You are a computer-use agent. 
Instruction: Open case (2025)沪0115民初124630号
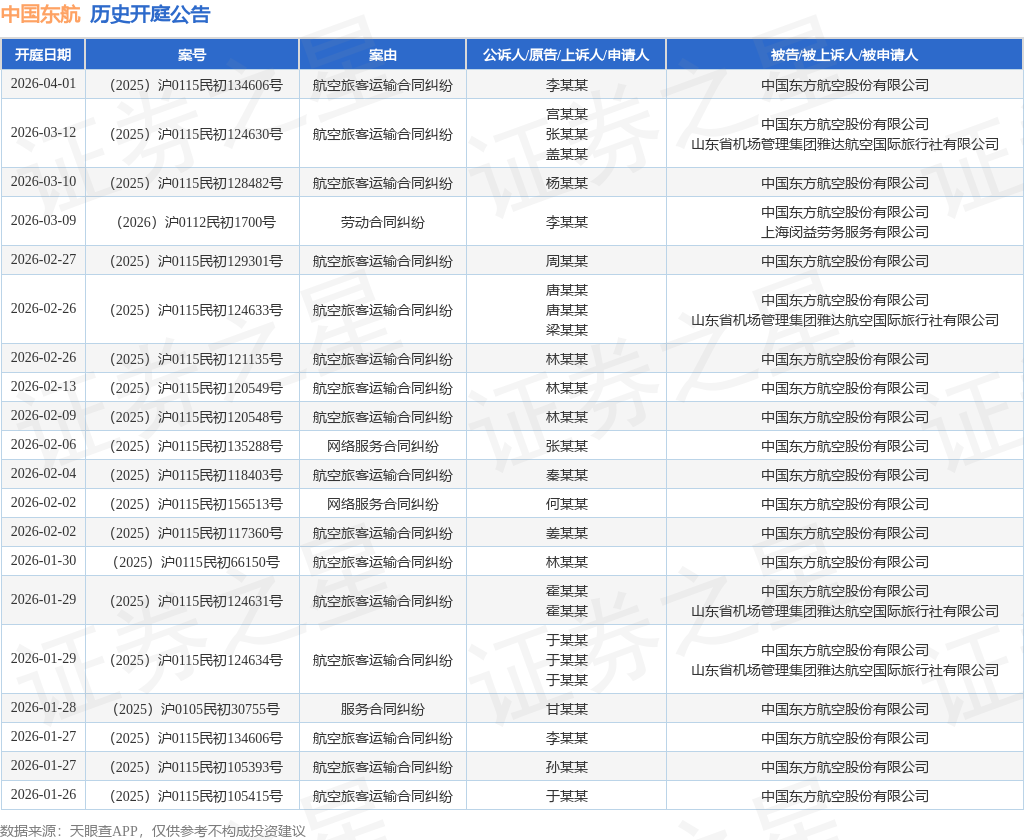(192, 134)
